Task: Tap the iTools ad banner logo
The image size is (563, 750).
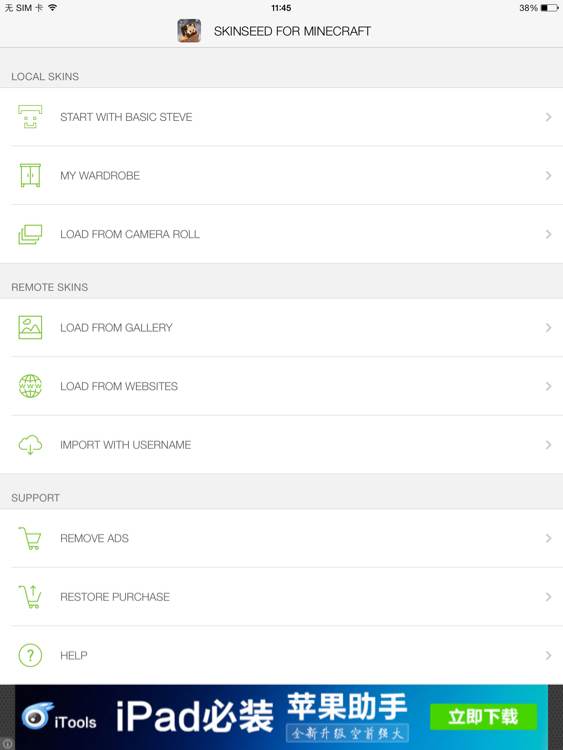Action: pos(59,717)
